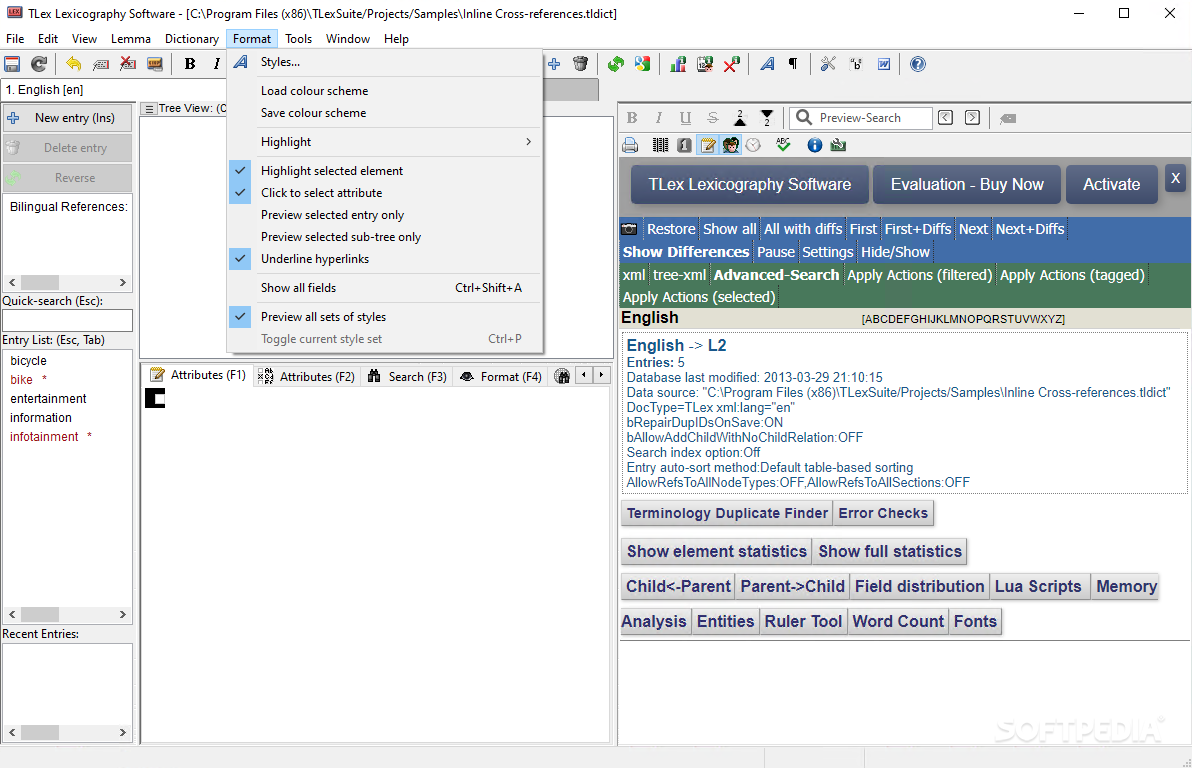Open the Tree View options menu icon
1192x768 pixels.
pyautogui.click(x=149, y=109)
